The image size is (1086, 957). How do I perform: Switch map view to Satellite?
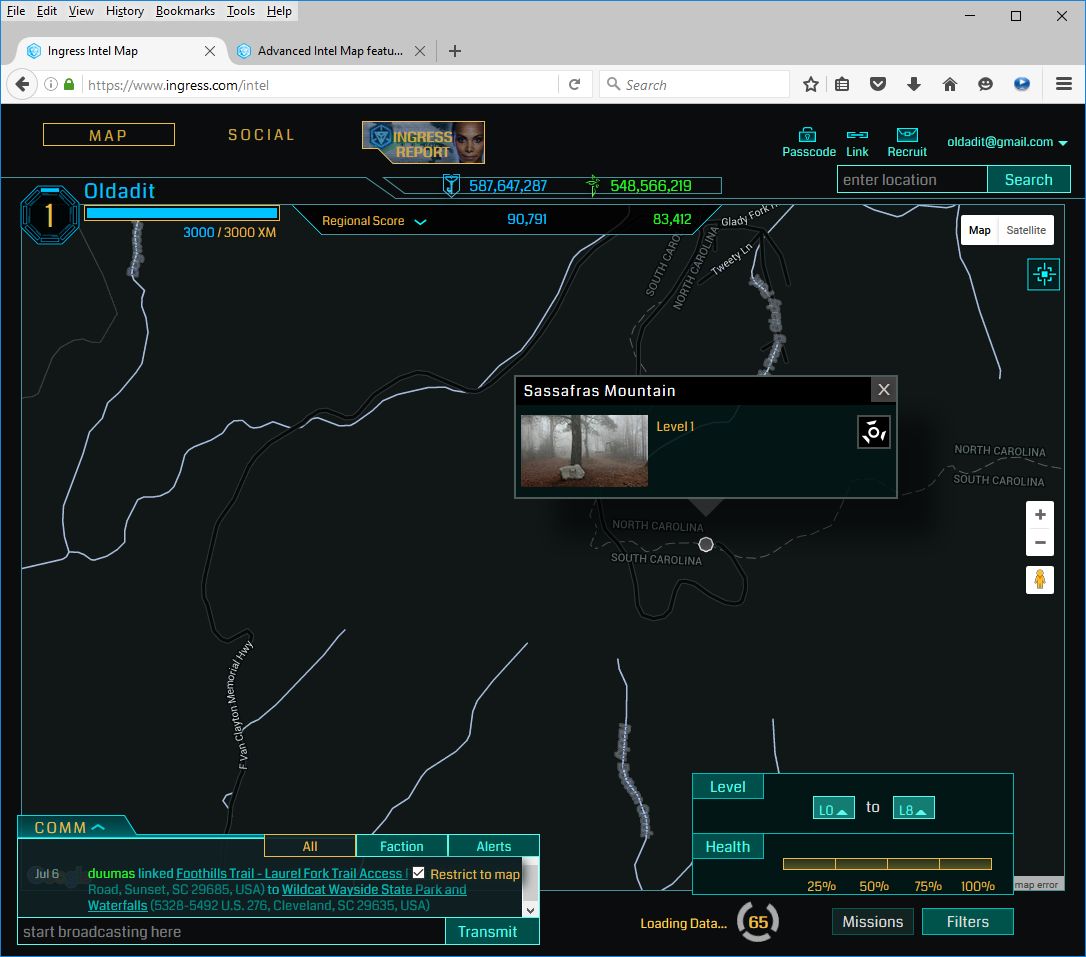(x=1025, y=230)
